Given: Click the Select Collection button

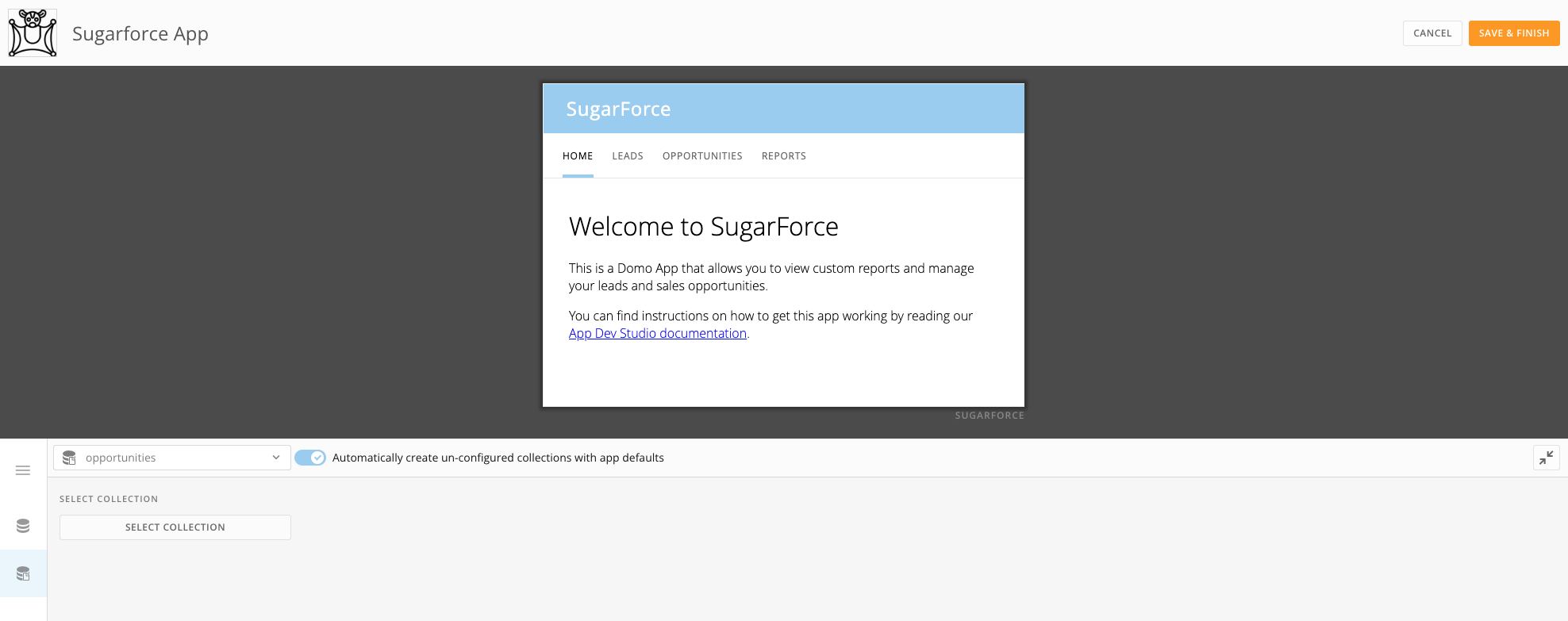Looking at the screenshot, I should tap(175, 527).
